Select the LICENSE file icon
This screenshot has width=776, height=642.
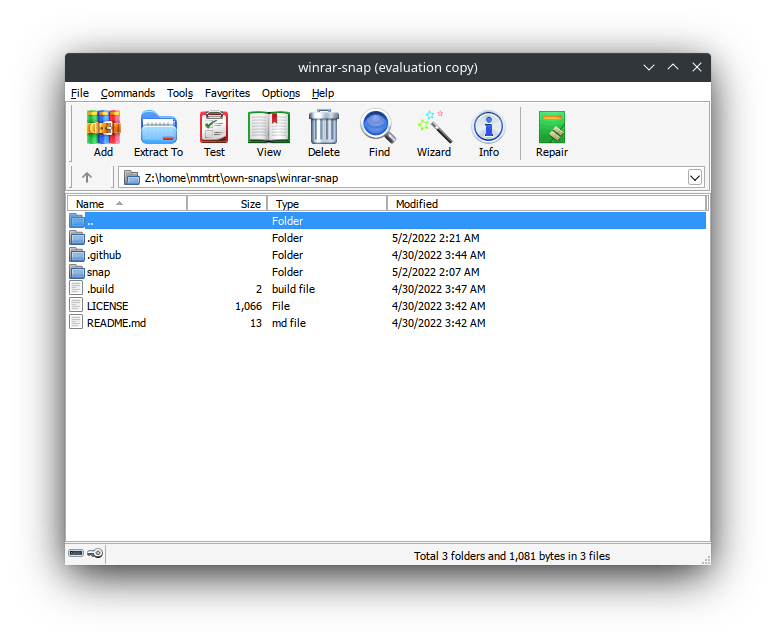coord(76,305)
